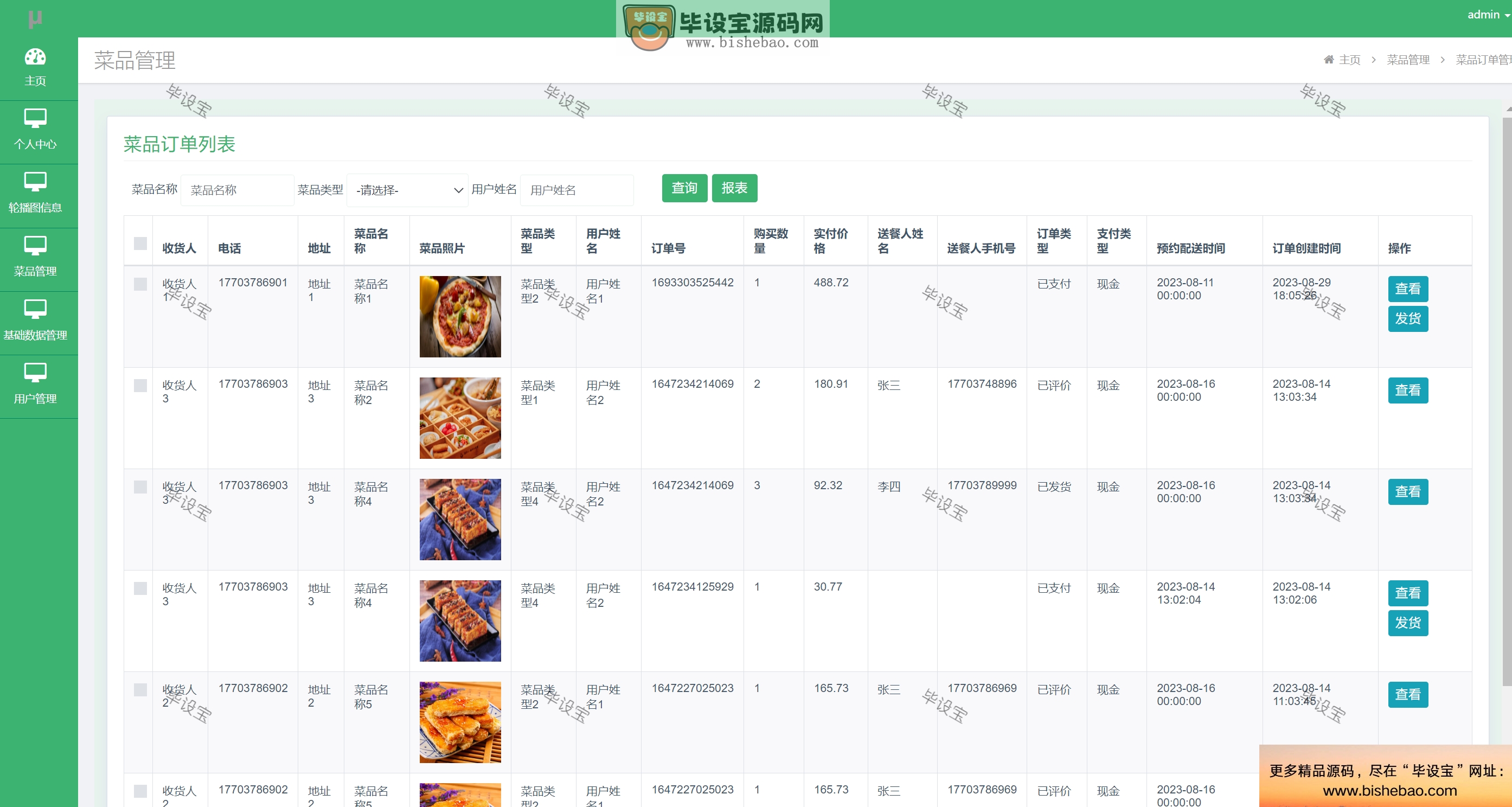This screenshot has width=1512, height=807.
Task: Check the row with price 180.91
Action: pyautogui.click(x=140, y=386)
